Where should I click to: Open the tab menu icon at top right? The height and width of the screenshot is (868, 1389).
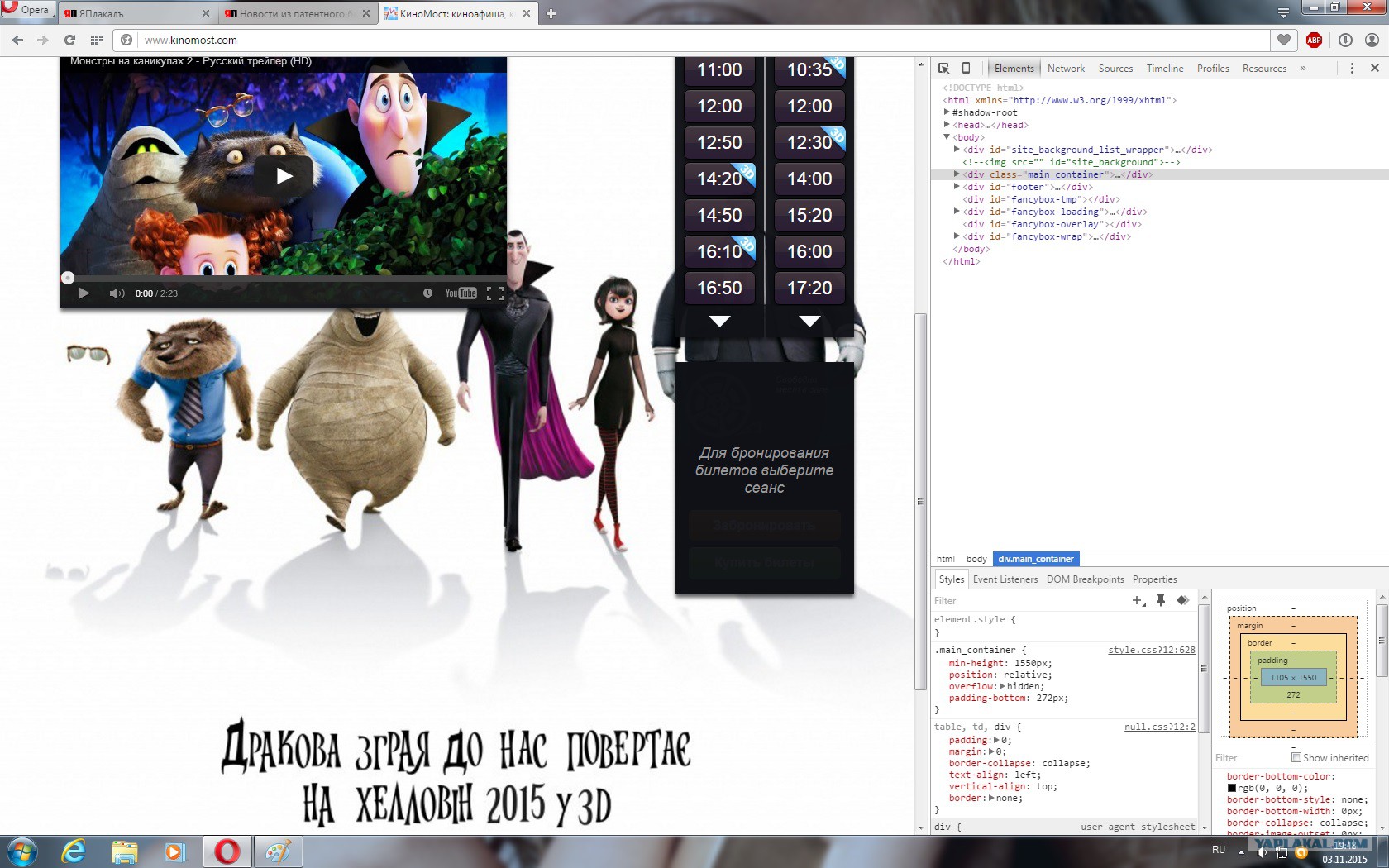click(x=1283, y=12)
